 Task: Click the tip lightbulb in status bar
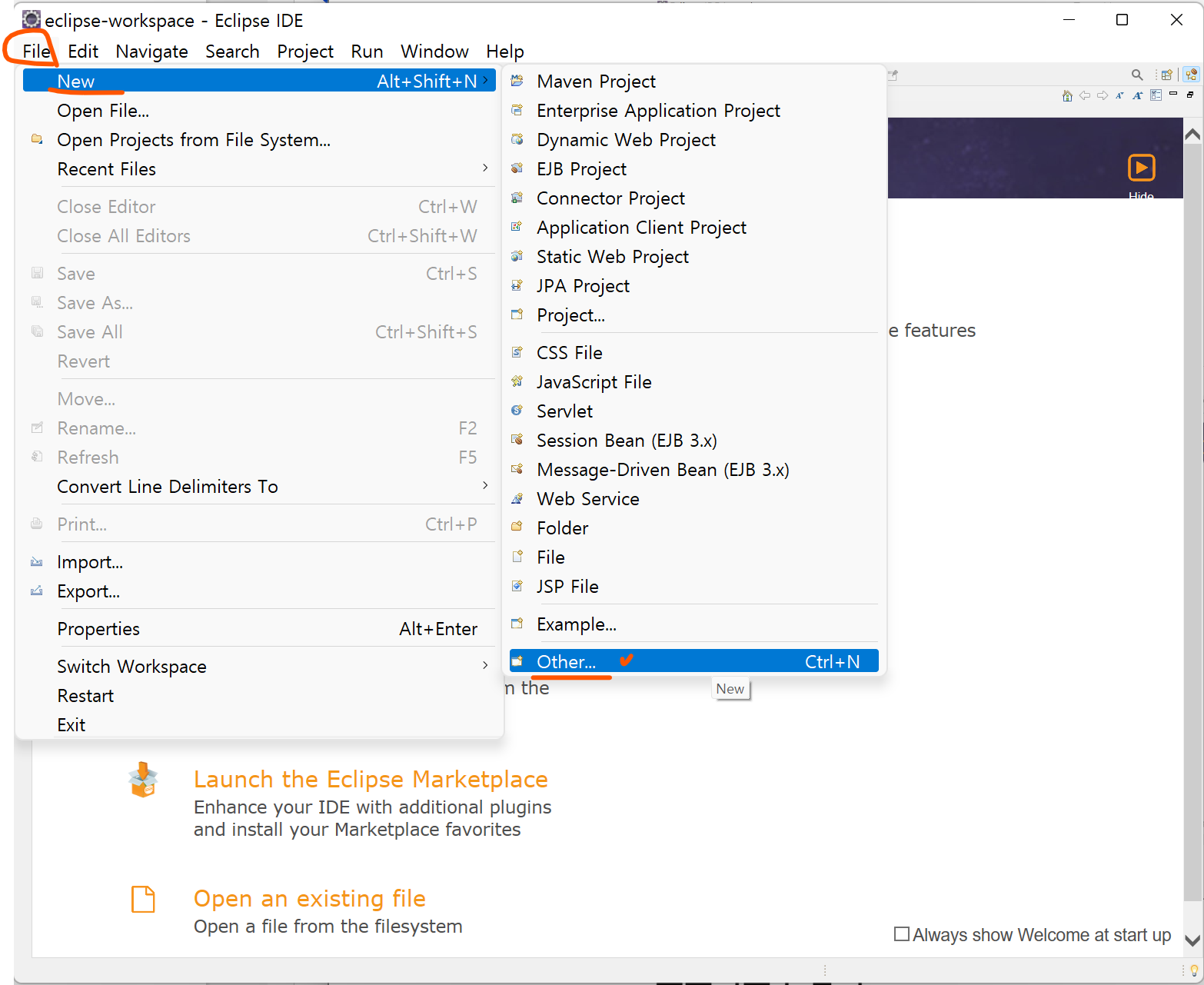click(x=1194, y=970)
